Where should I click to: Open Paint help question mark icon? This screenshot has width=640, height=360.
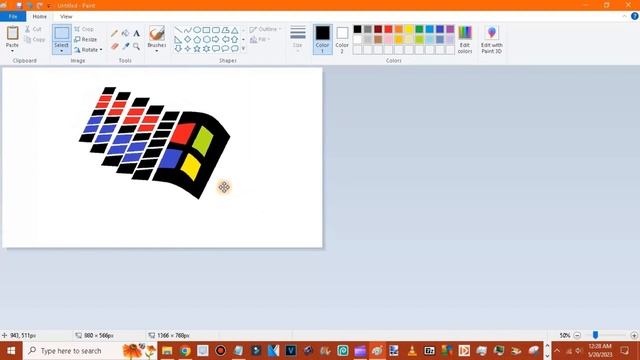[x=635, y=16]
